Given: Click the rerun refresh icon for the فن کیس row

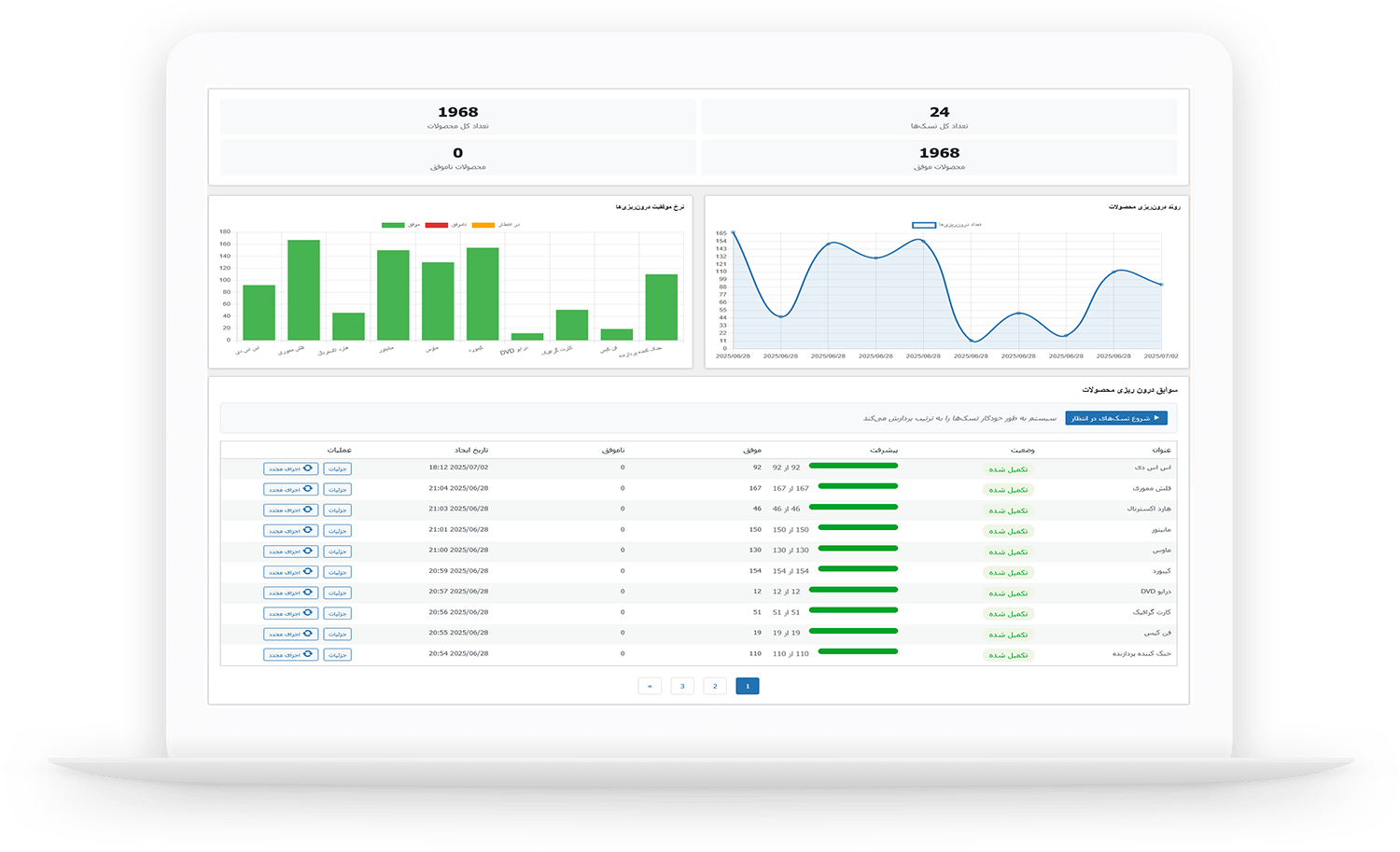Looking at the screenshot, I should coord(307,634).
